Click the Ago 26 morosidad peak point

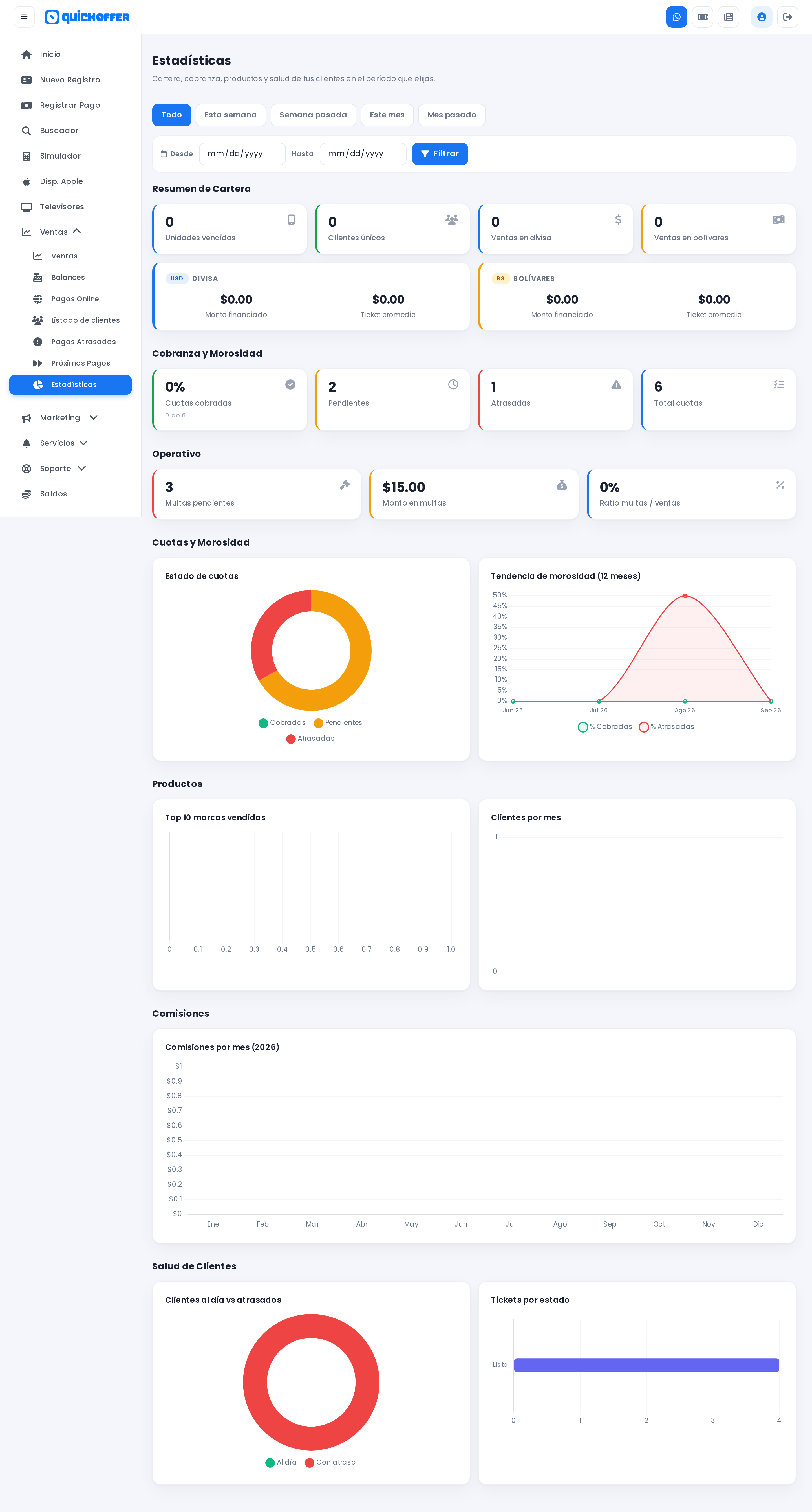[685, 596]
